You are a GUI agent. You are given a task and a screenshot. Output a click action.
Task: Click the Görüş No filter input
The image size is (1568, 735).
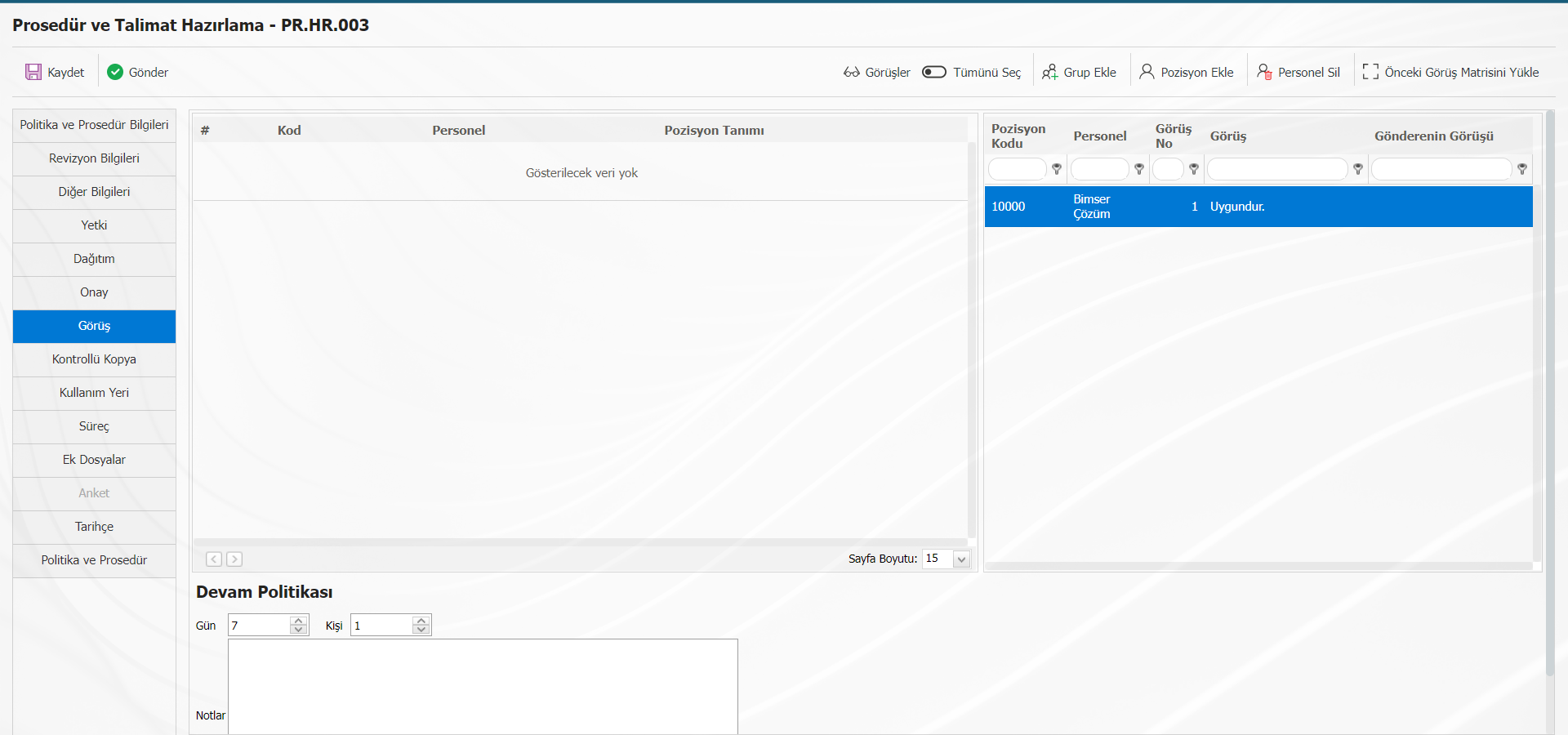coord(1168,169)
